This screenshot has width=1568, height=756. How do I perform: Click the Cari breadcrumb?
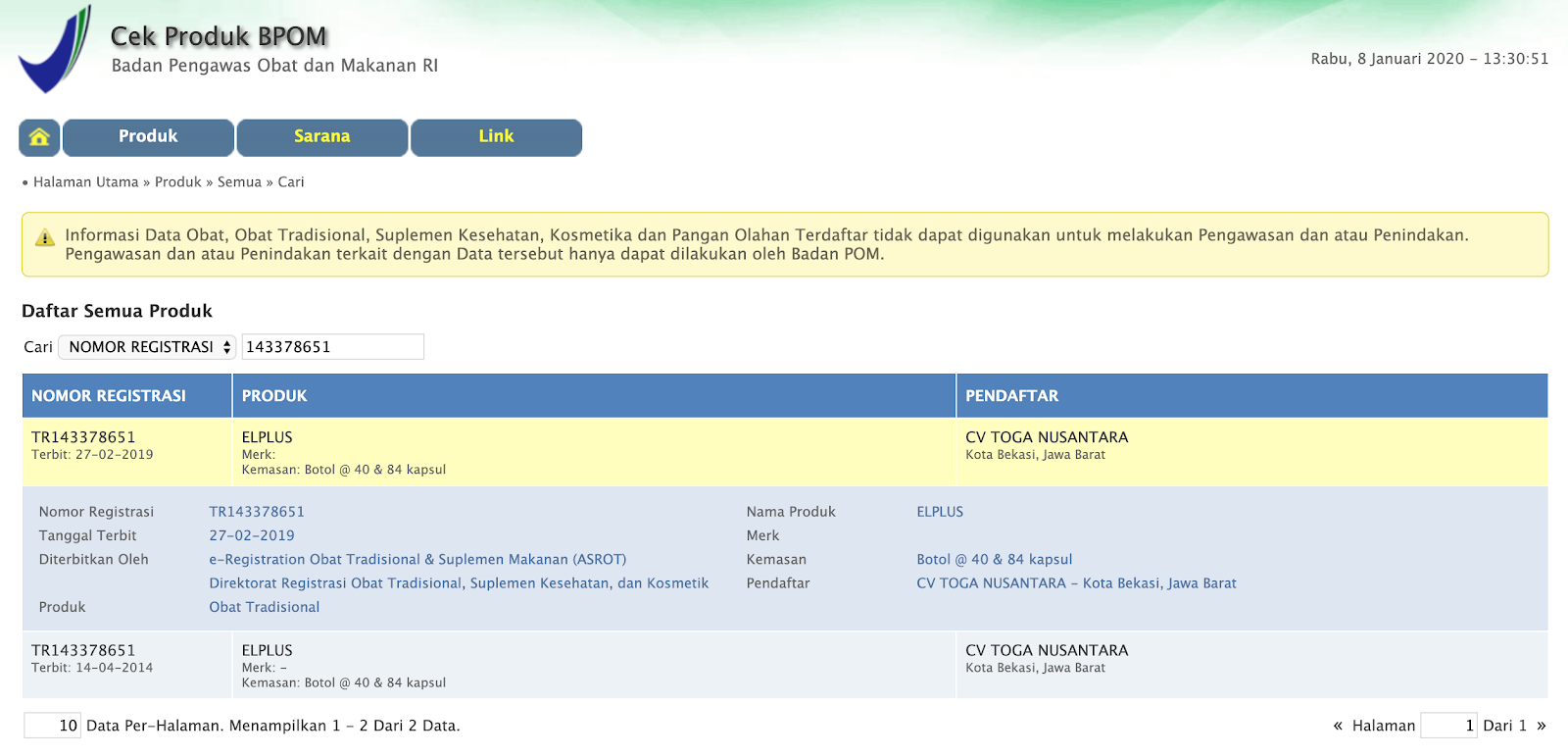291,182
